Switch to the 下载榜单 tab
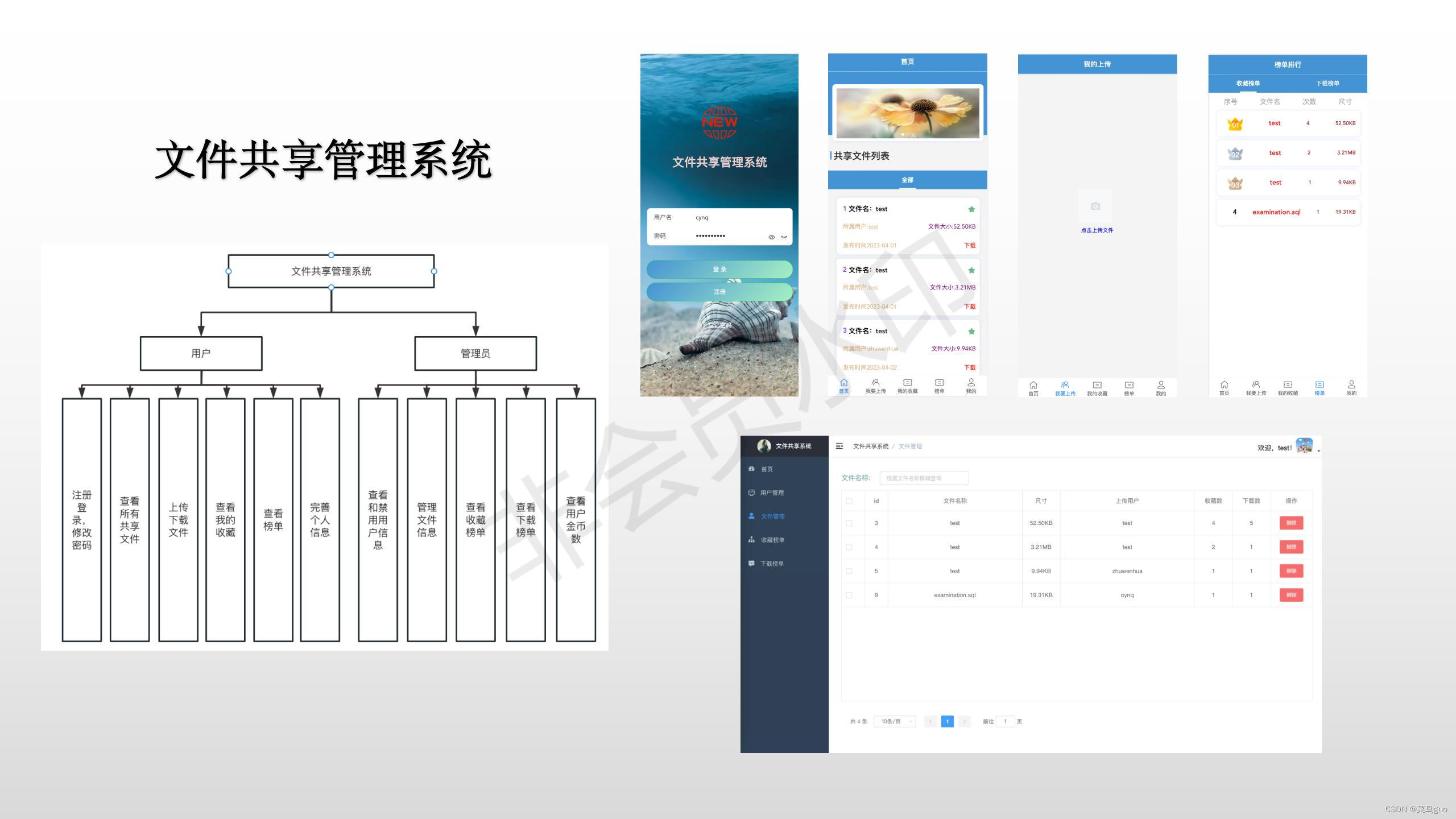 coord(1327,84)
